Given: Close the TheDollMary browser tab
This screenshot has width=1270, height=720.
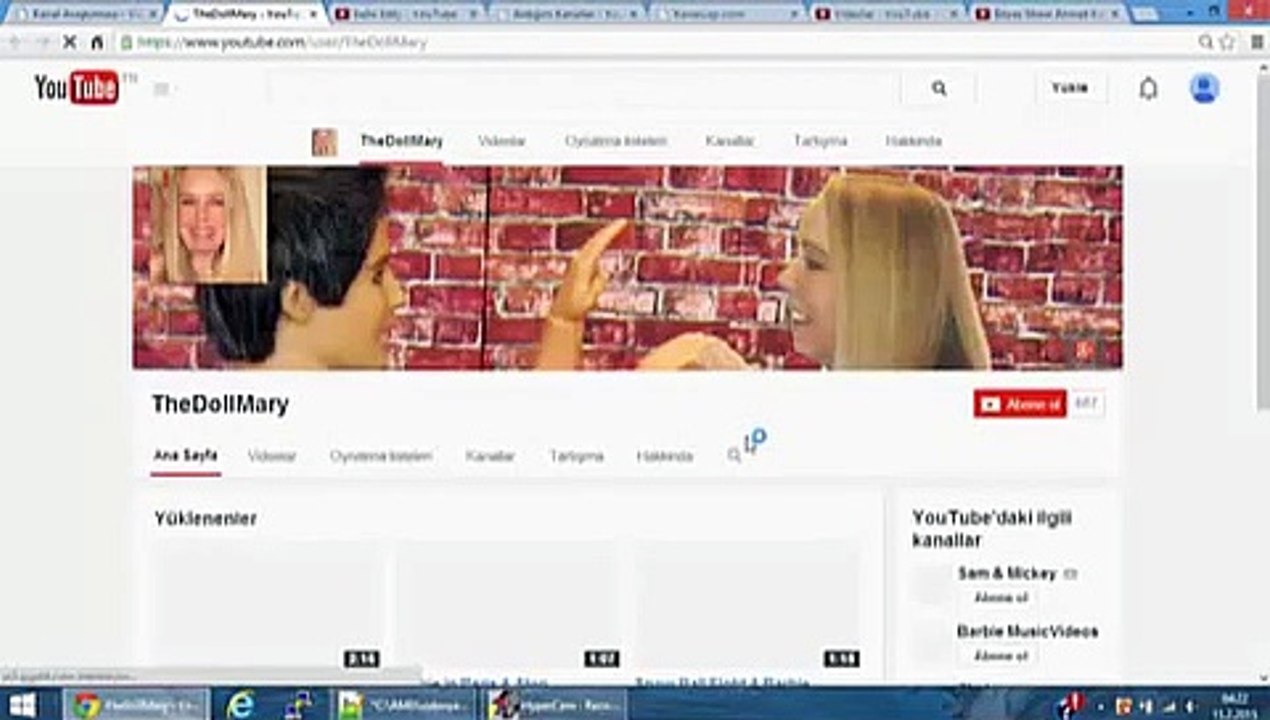Looking at the screenshot, I should point(312,14).
